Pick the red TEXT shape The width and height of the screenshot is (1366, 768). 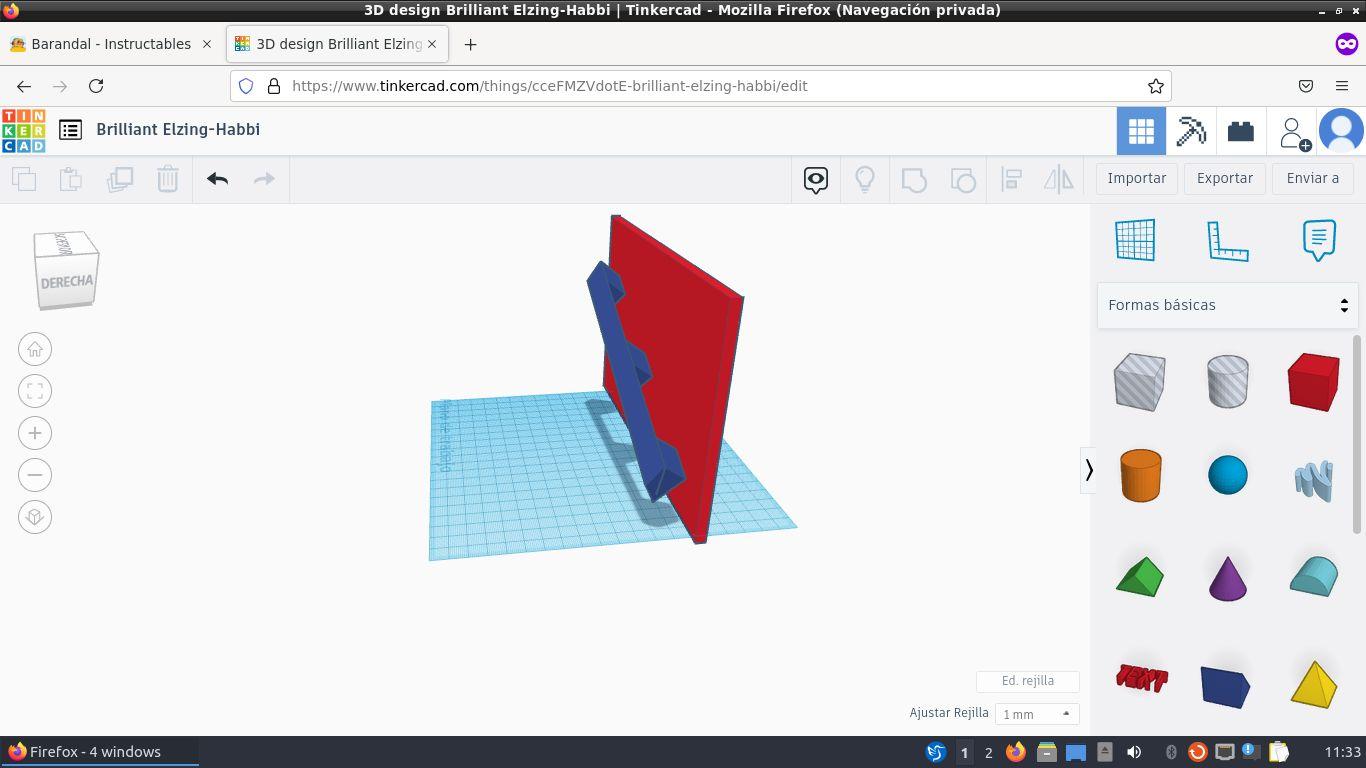[1141, 678]
